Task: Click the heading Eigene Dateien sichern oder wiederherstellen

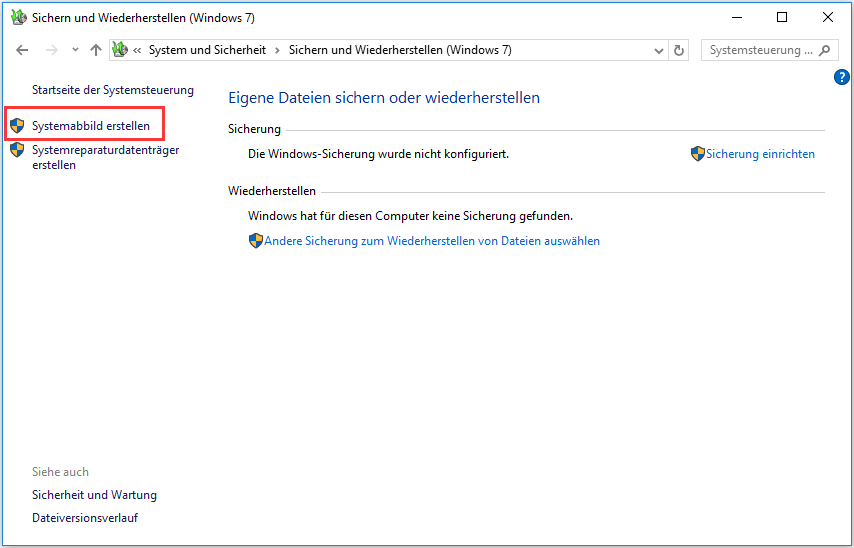Action: pos(384,98)
